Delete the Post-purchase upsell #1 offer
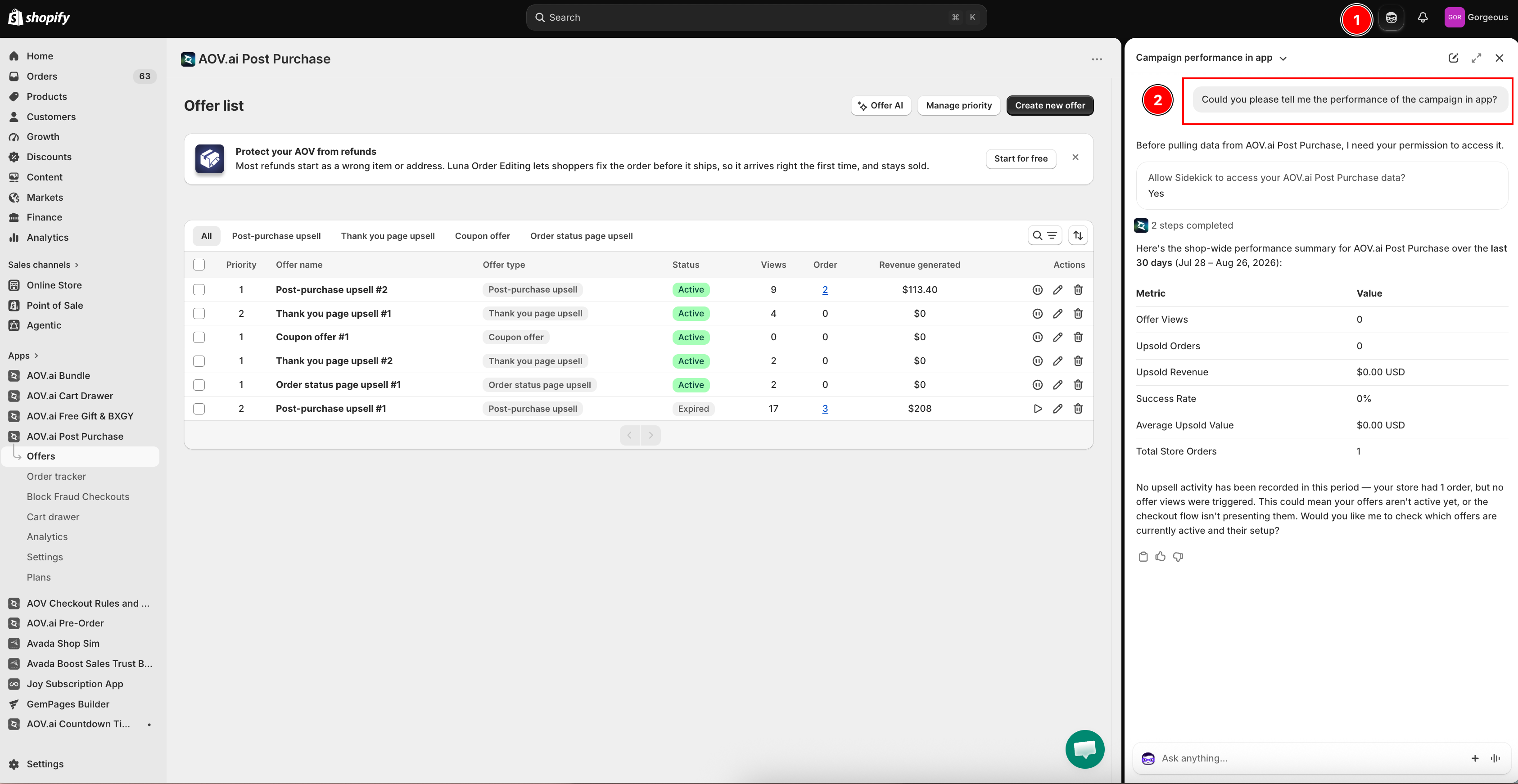The width and height of the screenshot is (1518, 784). (x=1078, y=409)
